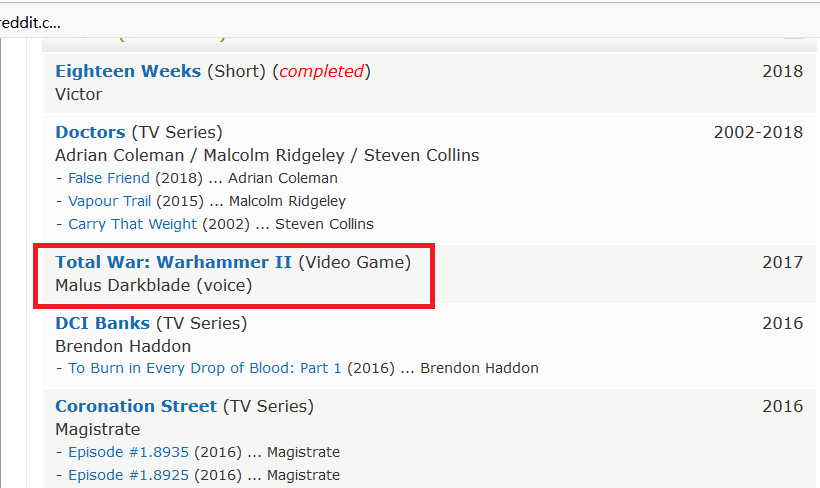Open the Total War: Warhammer II link
820x488 pixels.
click(x=174, y=262)
